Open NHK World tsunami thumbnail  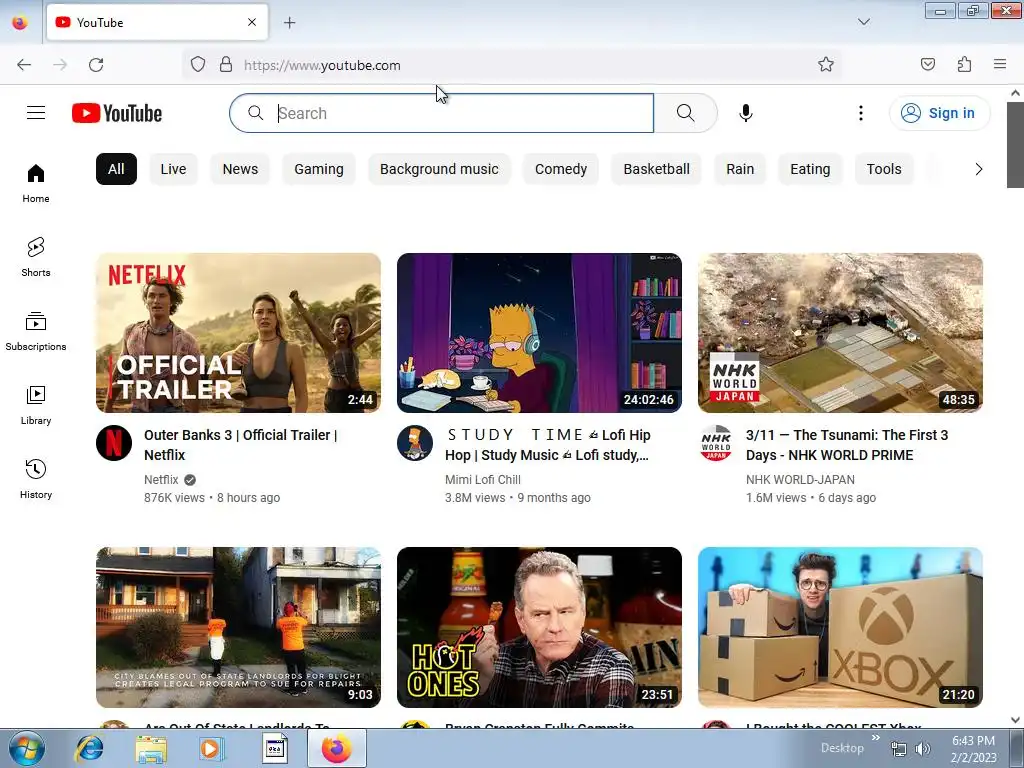pos(840,333)
